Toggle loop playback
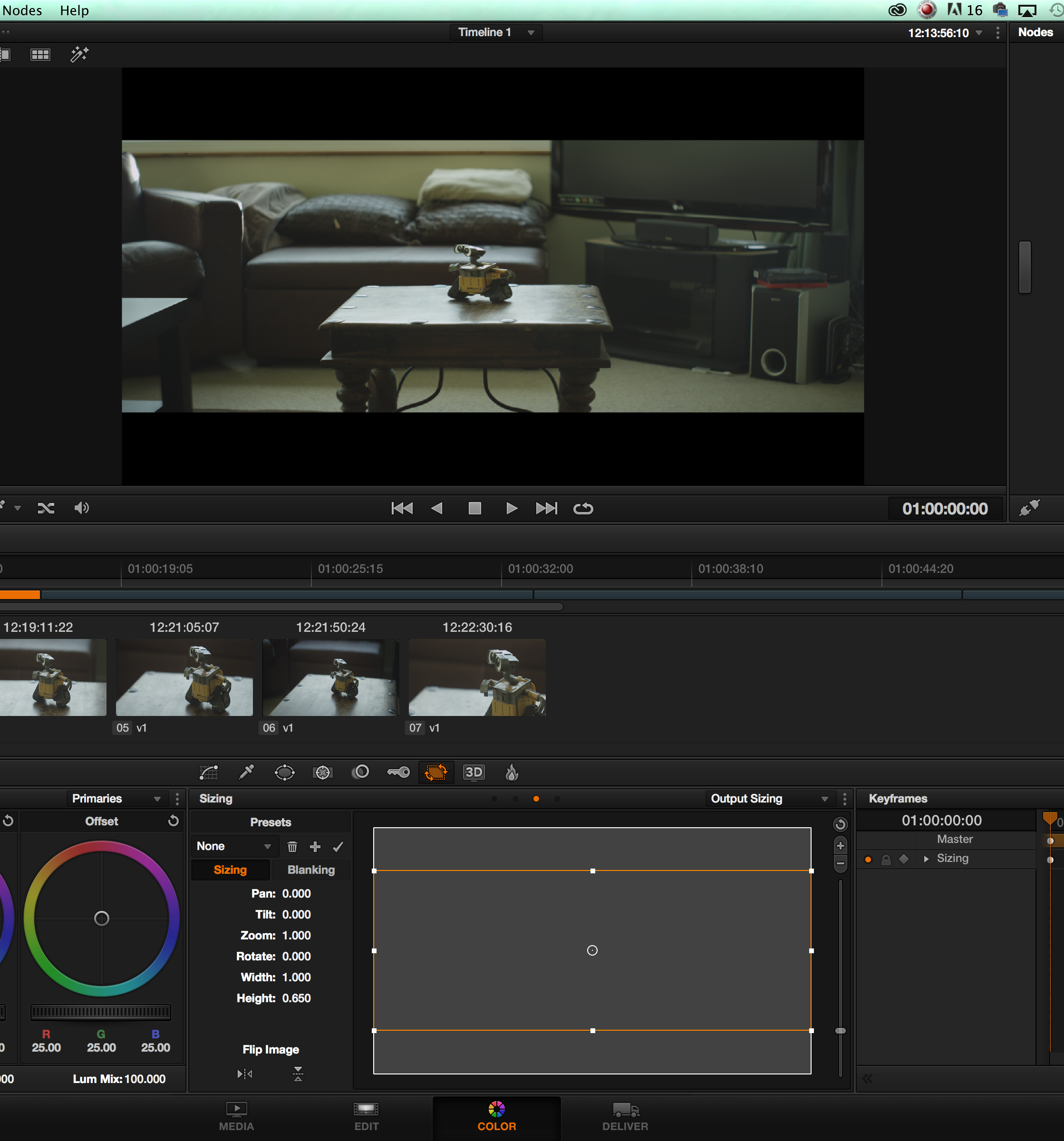The width and height of the screenshot is (1064, 1141). tap(583, 509)
